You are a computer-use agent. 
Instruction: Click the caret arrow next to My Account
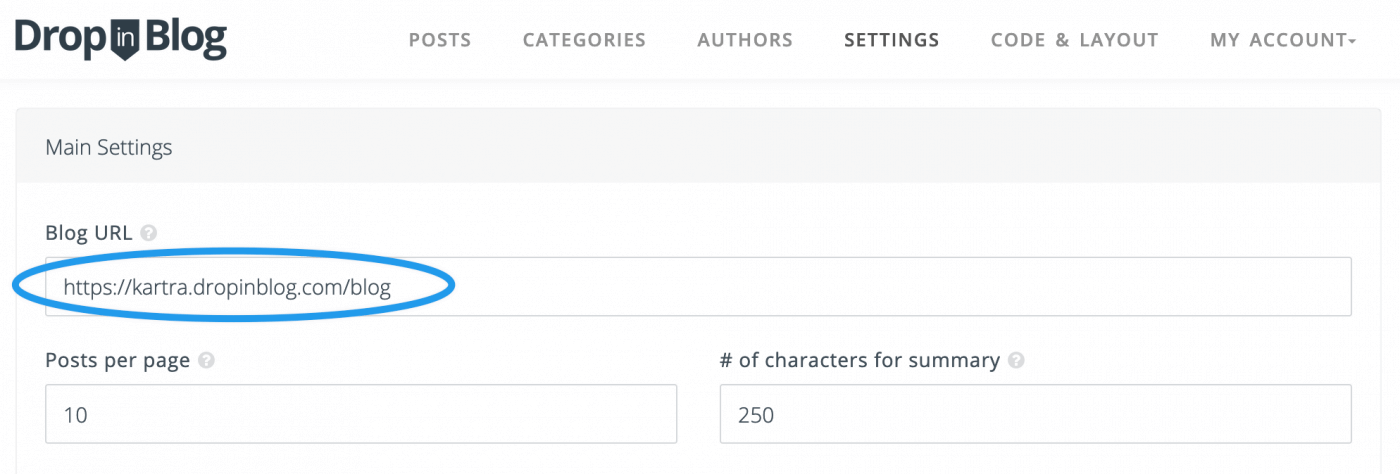(x=1352, y=41)
